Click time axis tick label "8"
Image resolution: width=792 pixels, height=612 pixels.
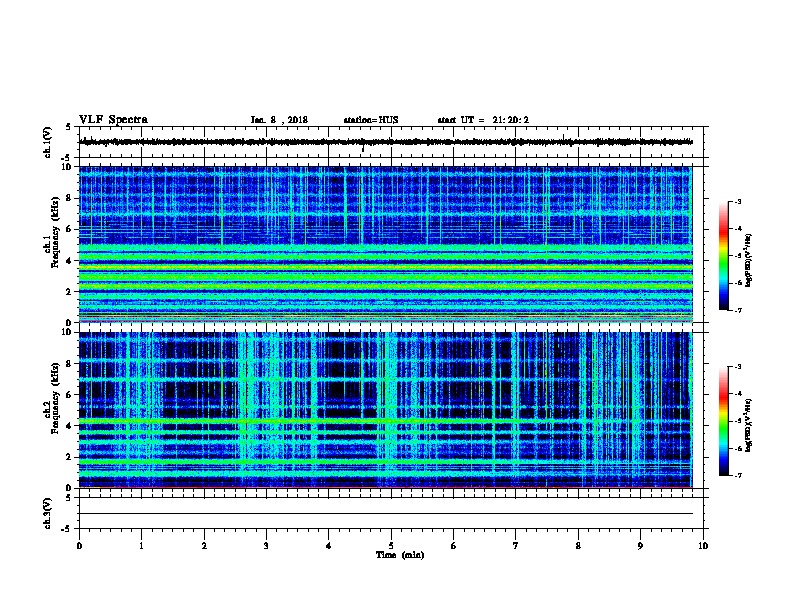click(x=578, y=546)
